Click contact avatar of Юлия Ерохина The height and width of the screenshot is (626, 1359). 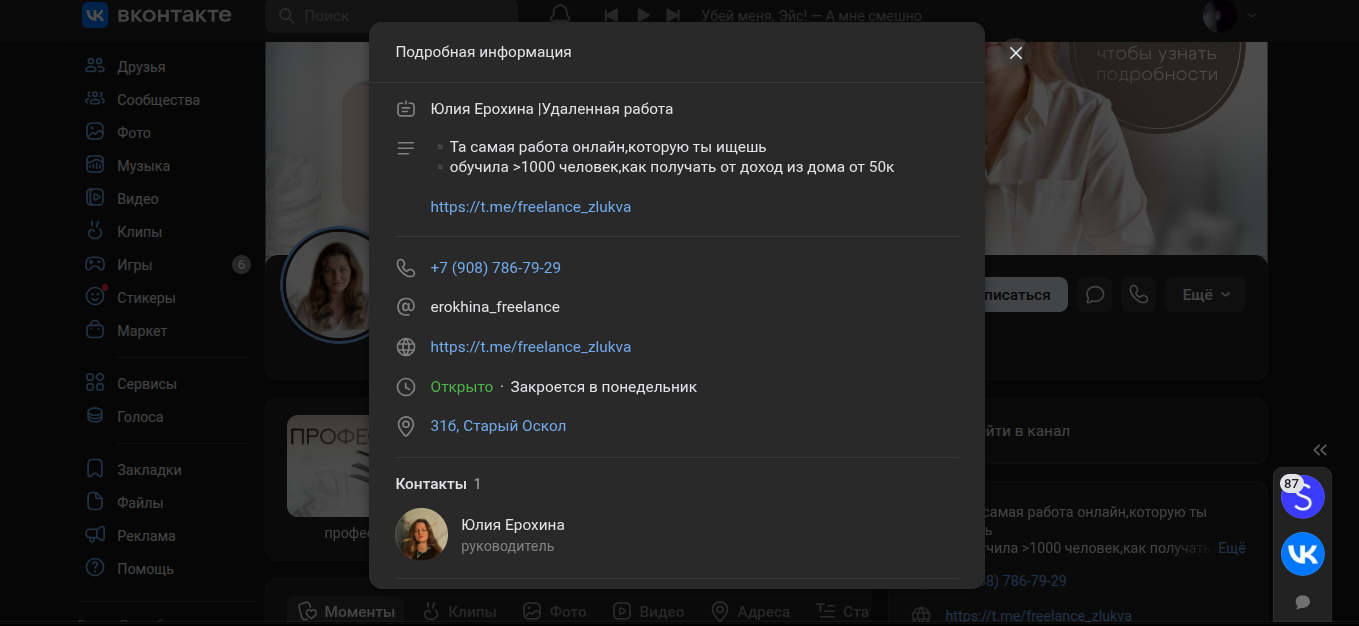(x=422, y=534)
